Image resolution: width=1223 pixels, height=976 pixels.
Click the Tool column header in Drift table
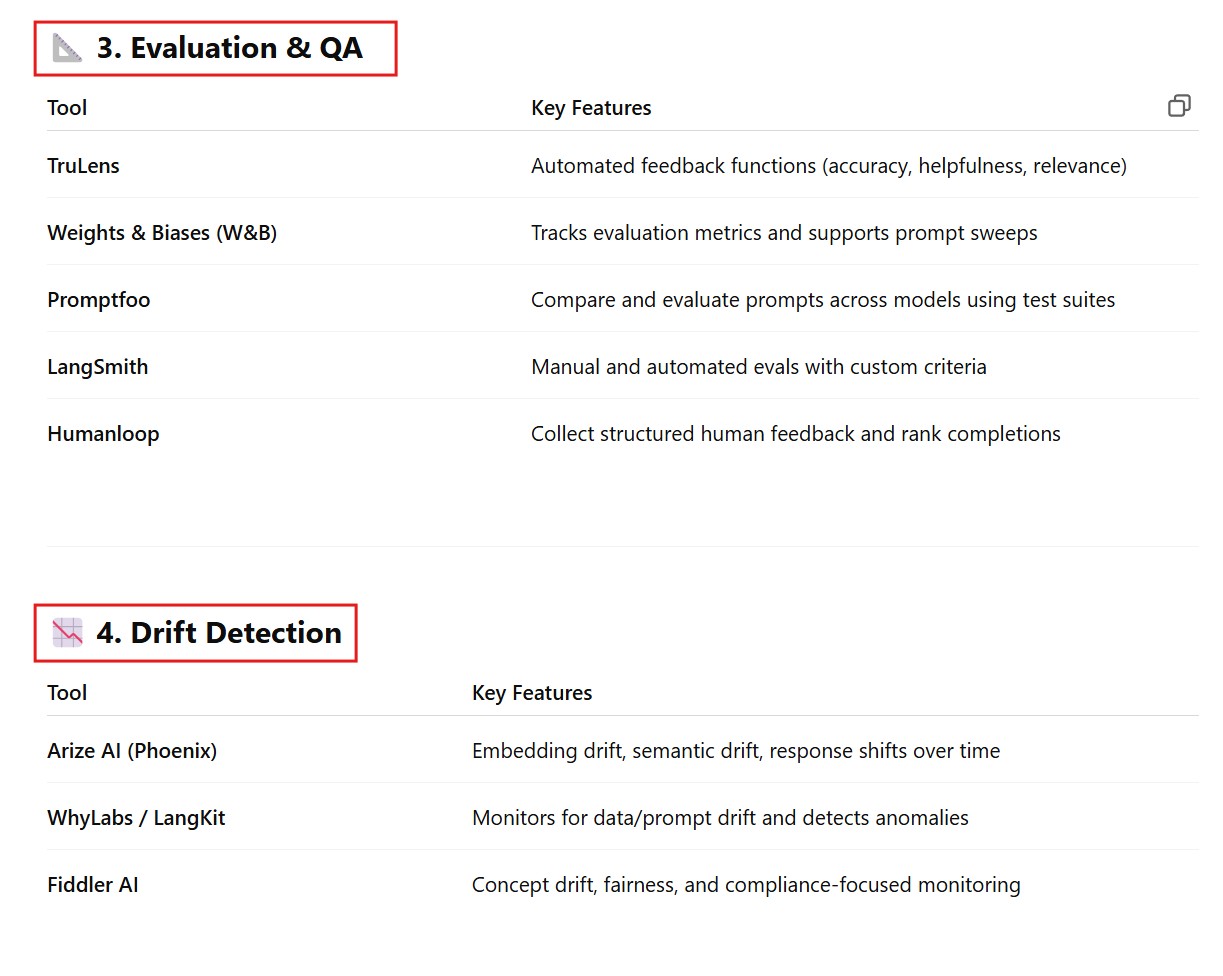[67, 693]
